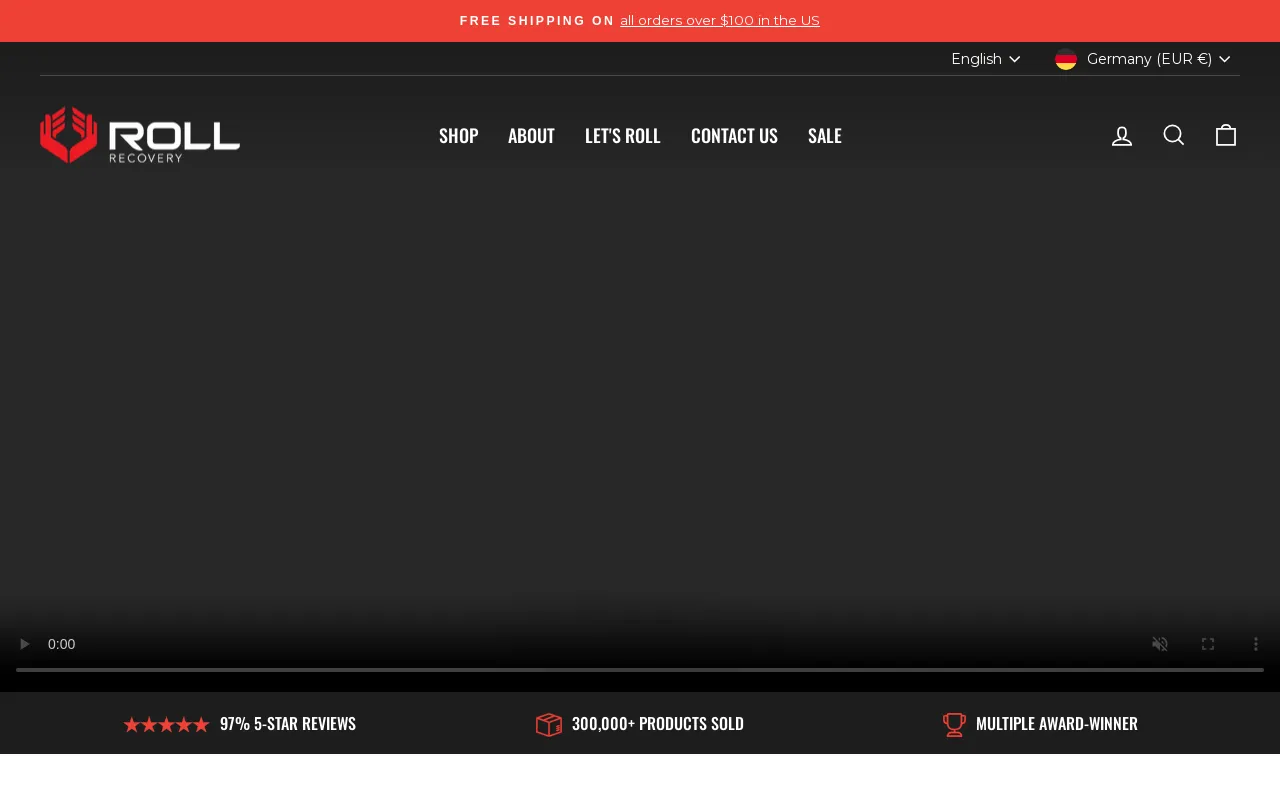Click the package icon beside 300,000+ products sold
This screenshot has width=1280, height=800.
click(x=549, y=724)
